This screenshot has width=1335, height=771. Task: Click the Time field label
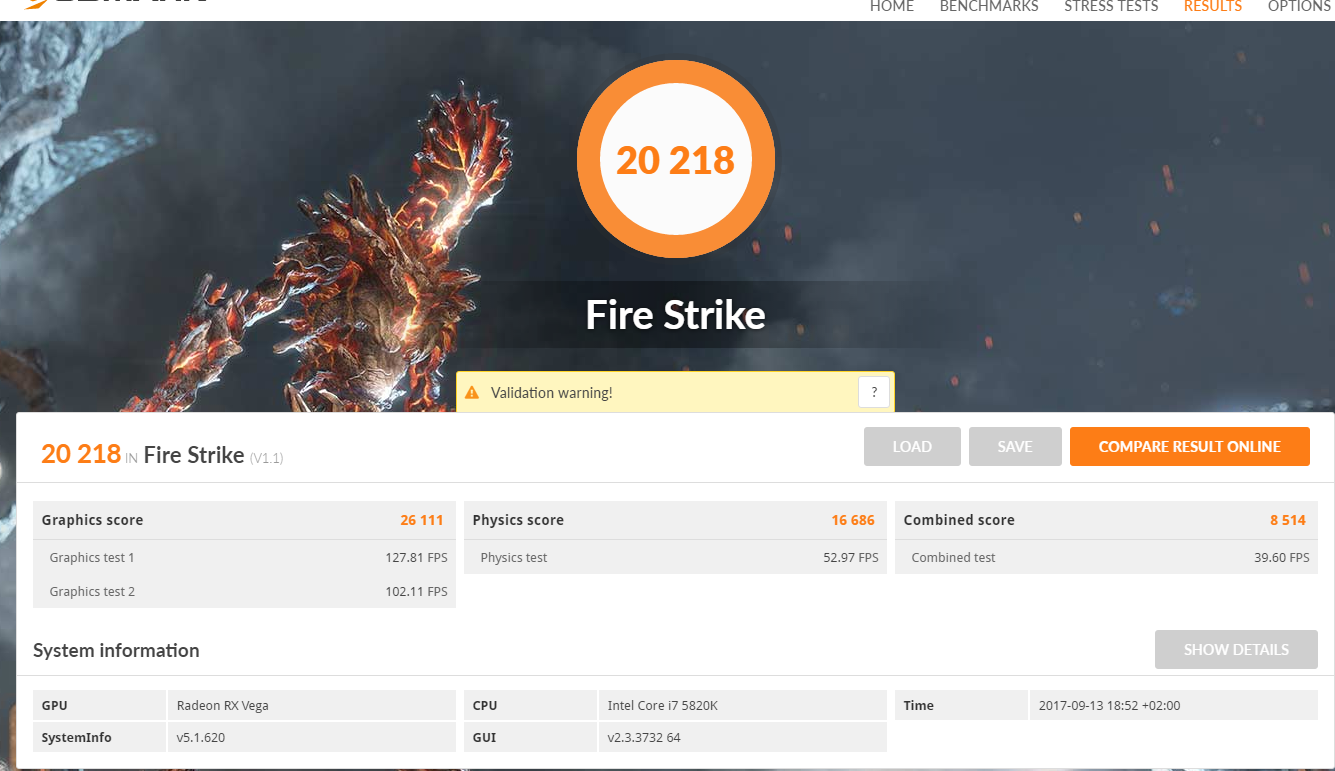pyautogui.click(x=918, y=706)
